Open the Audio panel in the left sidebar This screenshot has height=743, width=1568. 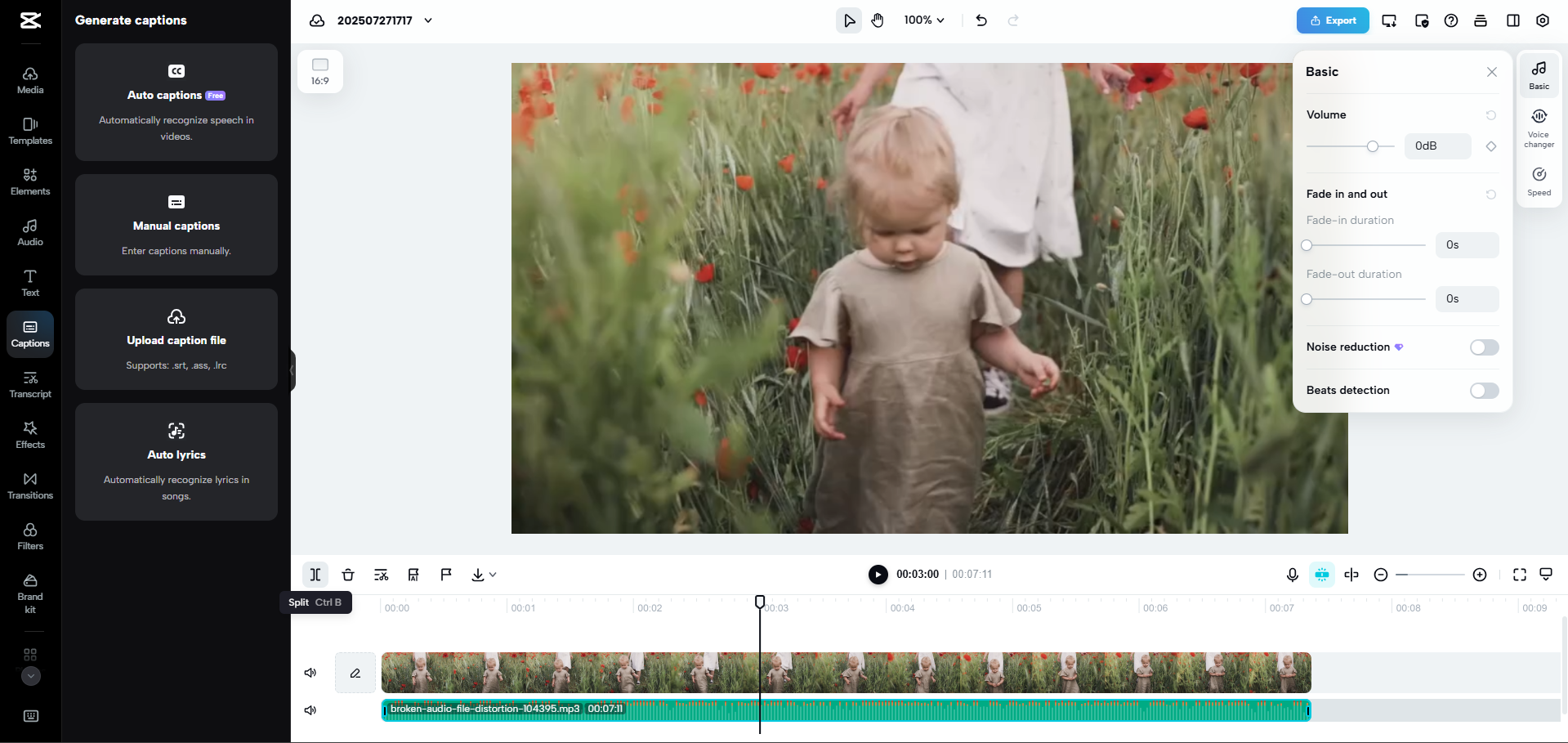[x=29, y=232]
